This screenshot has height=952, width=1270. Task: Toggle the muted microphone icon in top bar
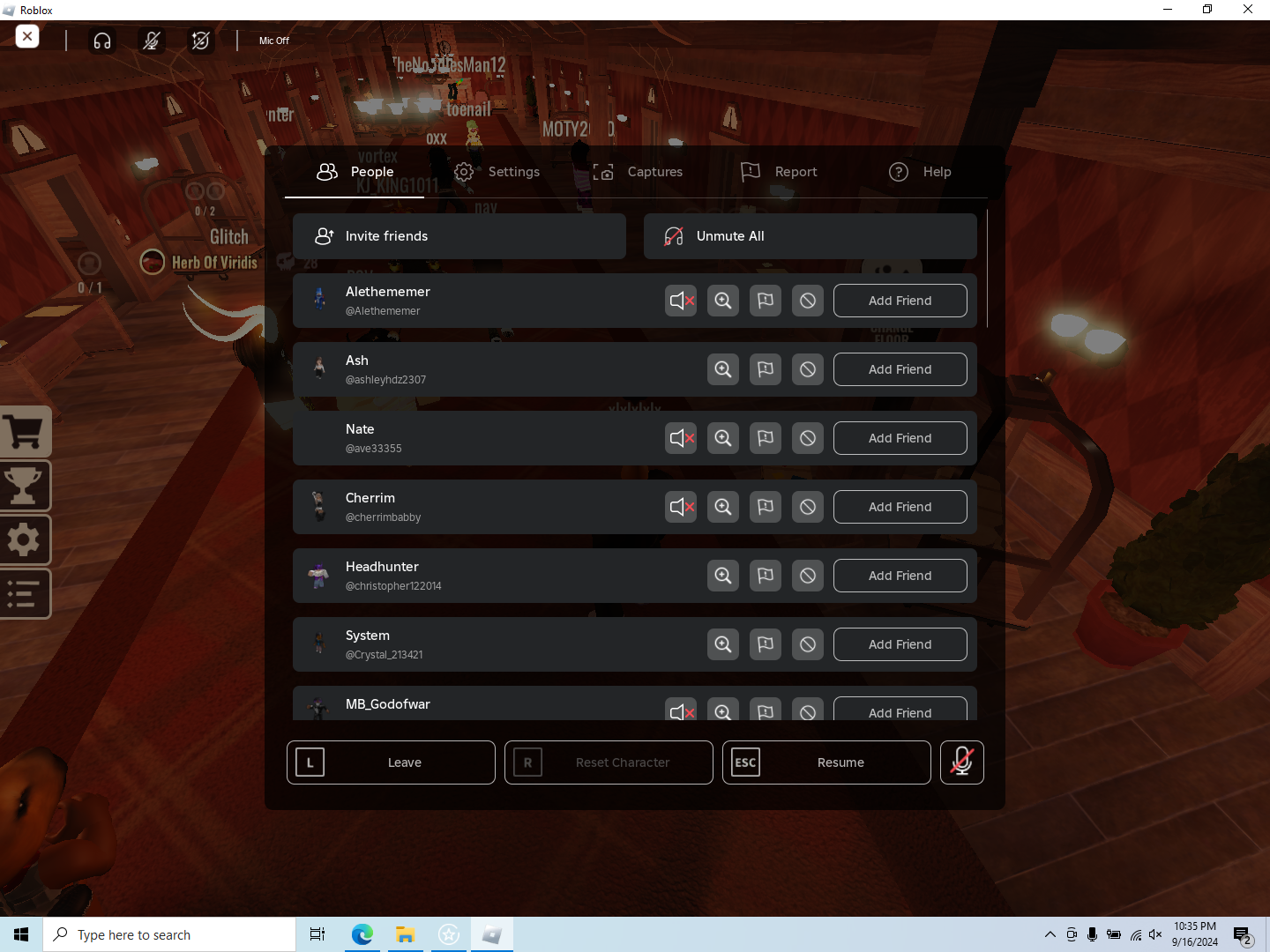tap(152, 41)
